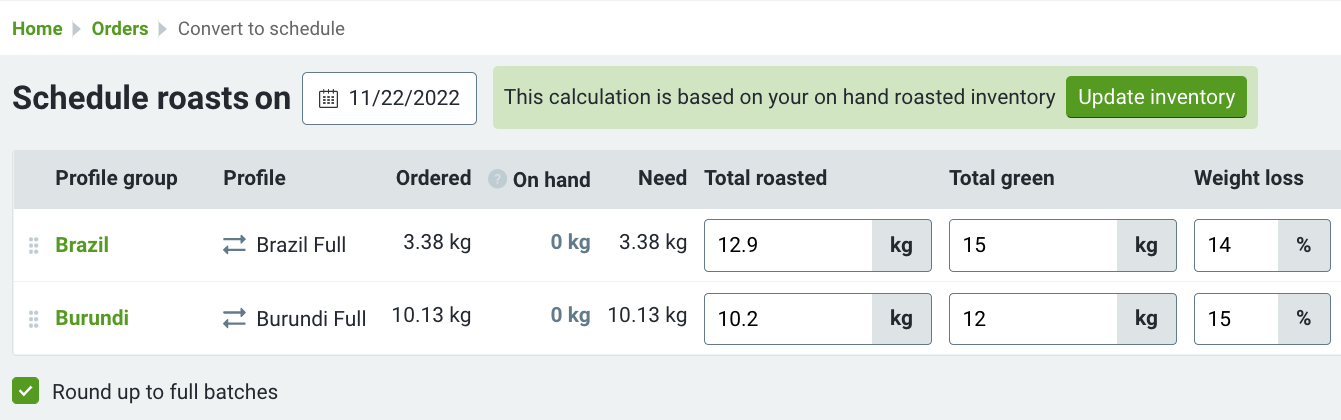Click the On hand help question icon
The image size is (1341, 420).
pos(497,179)
